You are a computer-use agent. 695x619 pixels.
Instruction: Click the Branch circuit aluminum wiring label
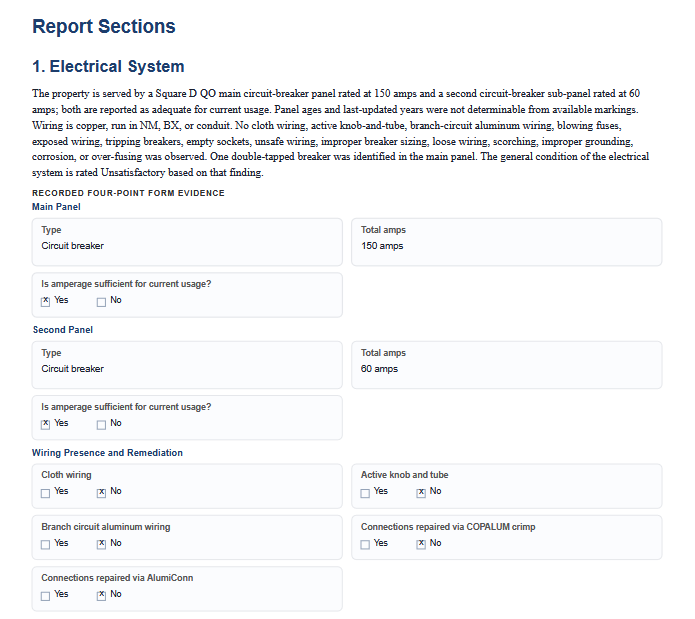[x=106, y=527]
